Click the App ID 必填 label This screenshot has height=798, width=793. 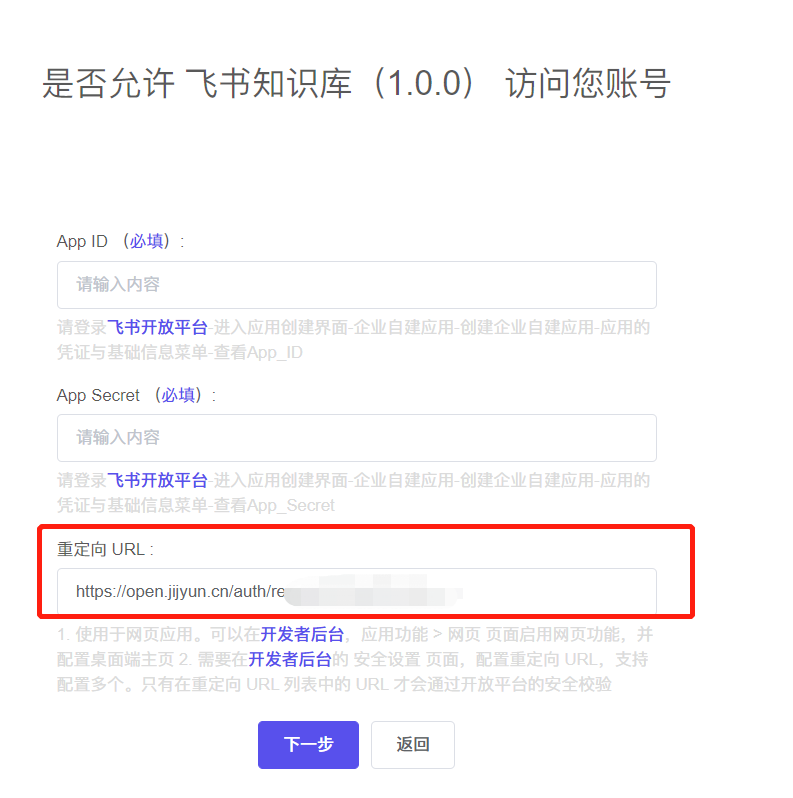[147, 241]
